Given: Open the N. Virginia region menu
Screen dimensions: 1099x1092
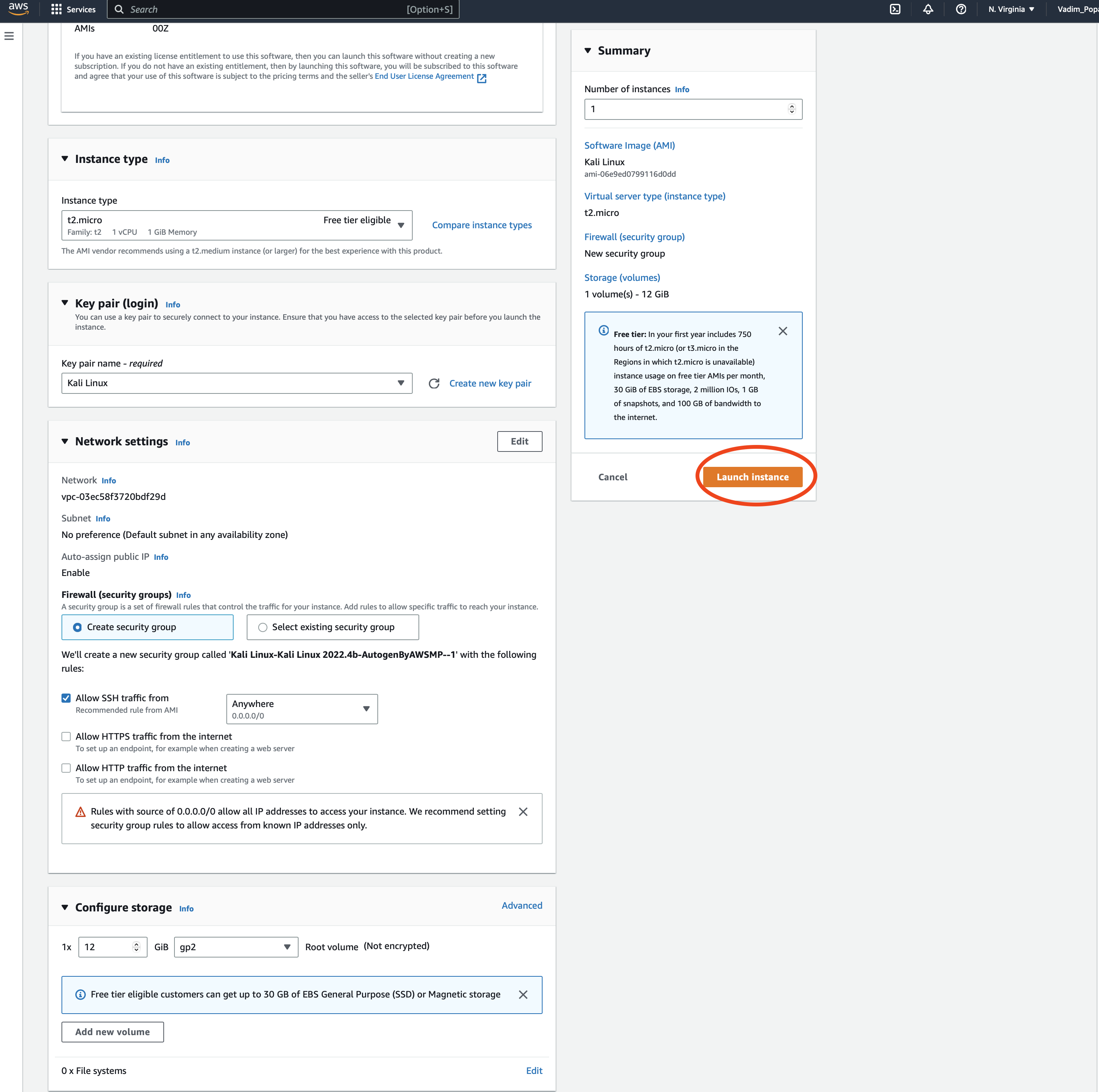Looking at the screenshot, I should [x=1010, y=9].
